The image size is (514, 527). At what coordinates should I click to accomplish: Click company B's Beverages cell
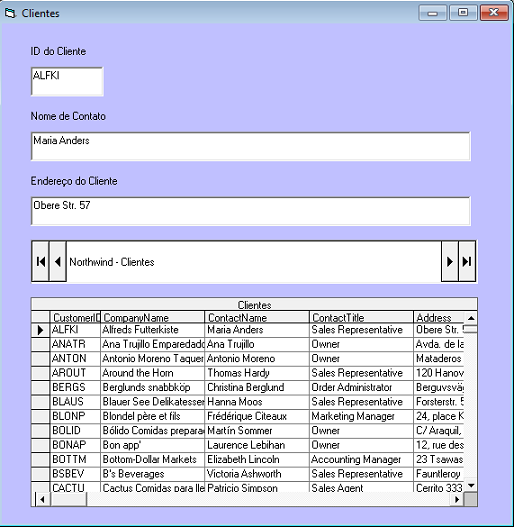pos(152,474)
